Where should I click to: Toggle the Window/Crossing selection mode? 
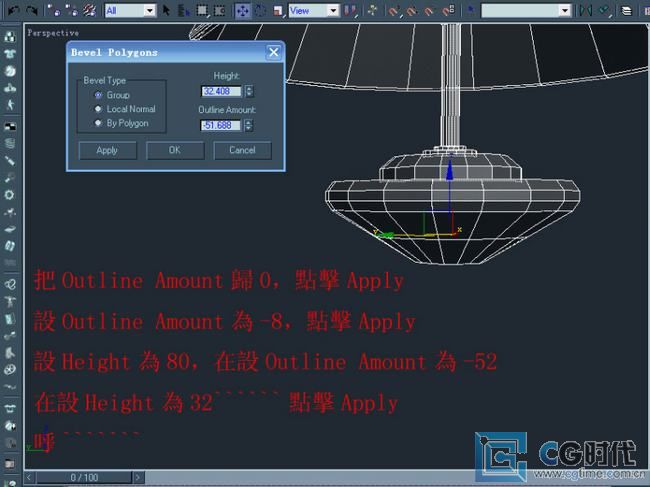click(x=220, y=10)
